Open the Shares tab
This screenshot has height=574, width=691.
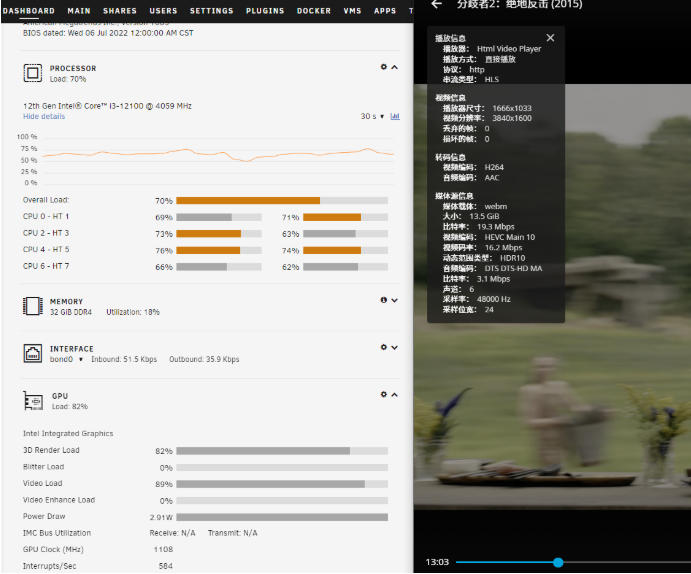pos(120,11)
